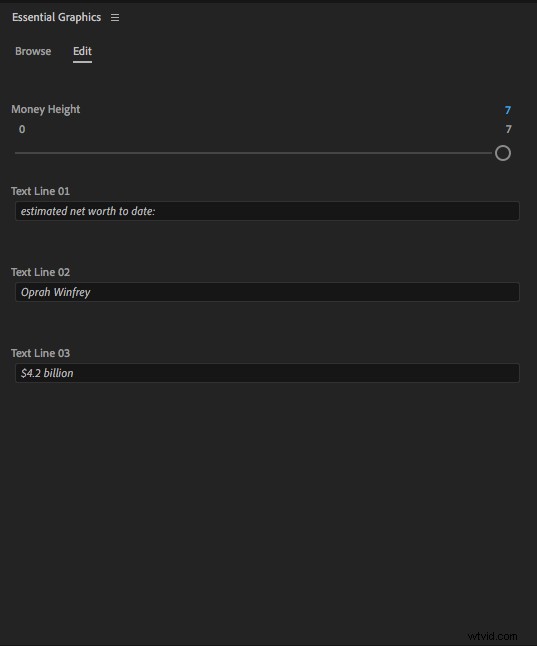Screen dimensions: 537x646
Task: Click the Text Line 02 label
Action: [40, 272]
